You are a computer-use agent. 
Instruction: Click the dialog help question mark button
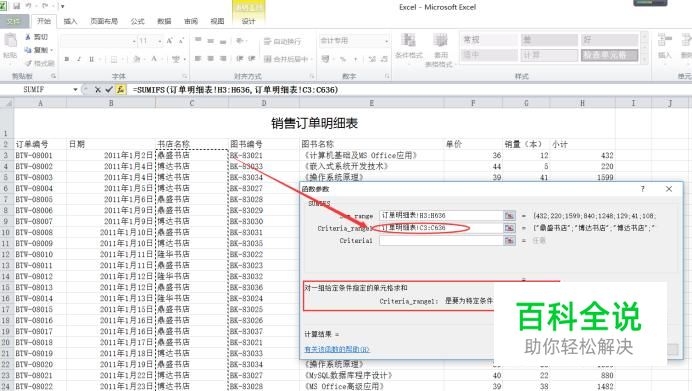tap(643, 189)
